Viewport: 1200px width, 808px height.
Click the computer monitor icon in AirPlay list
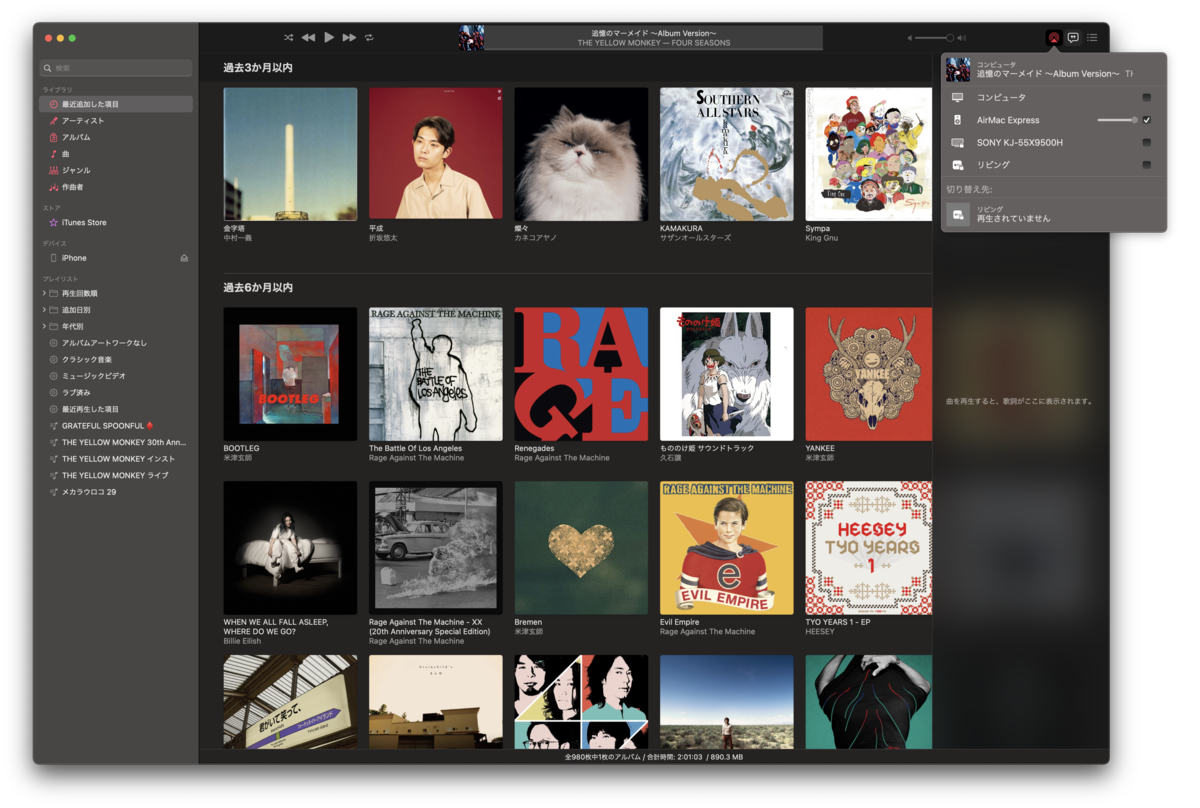coord(958,97)
